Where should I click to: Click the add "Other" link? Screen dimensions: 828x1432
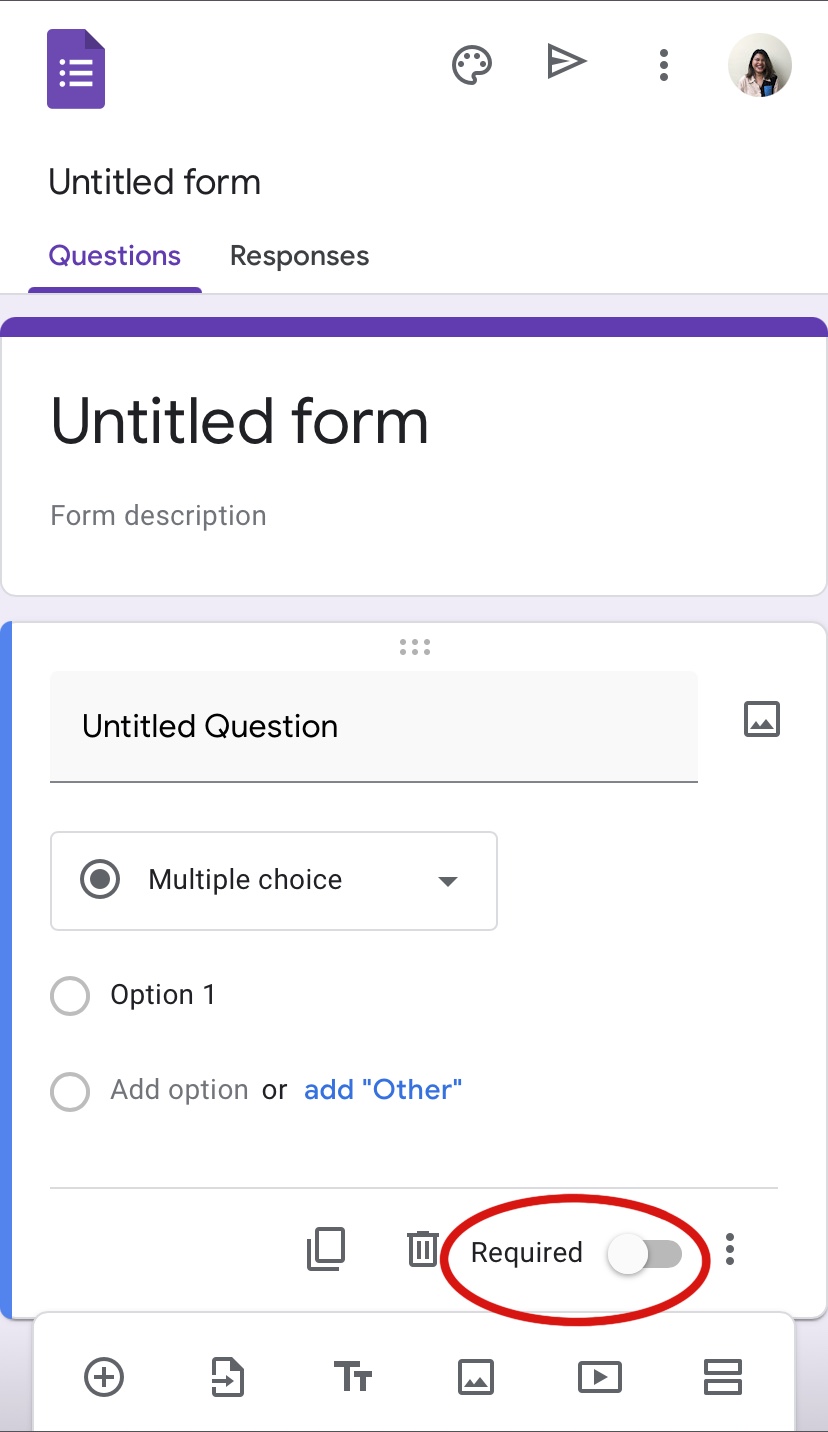click(383, 1090)
